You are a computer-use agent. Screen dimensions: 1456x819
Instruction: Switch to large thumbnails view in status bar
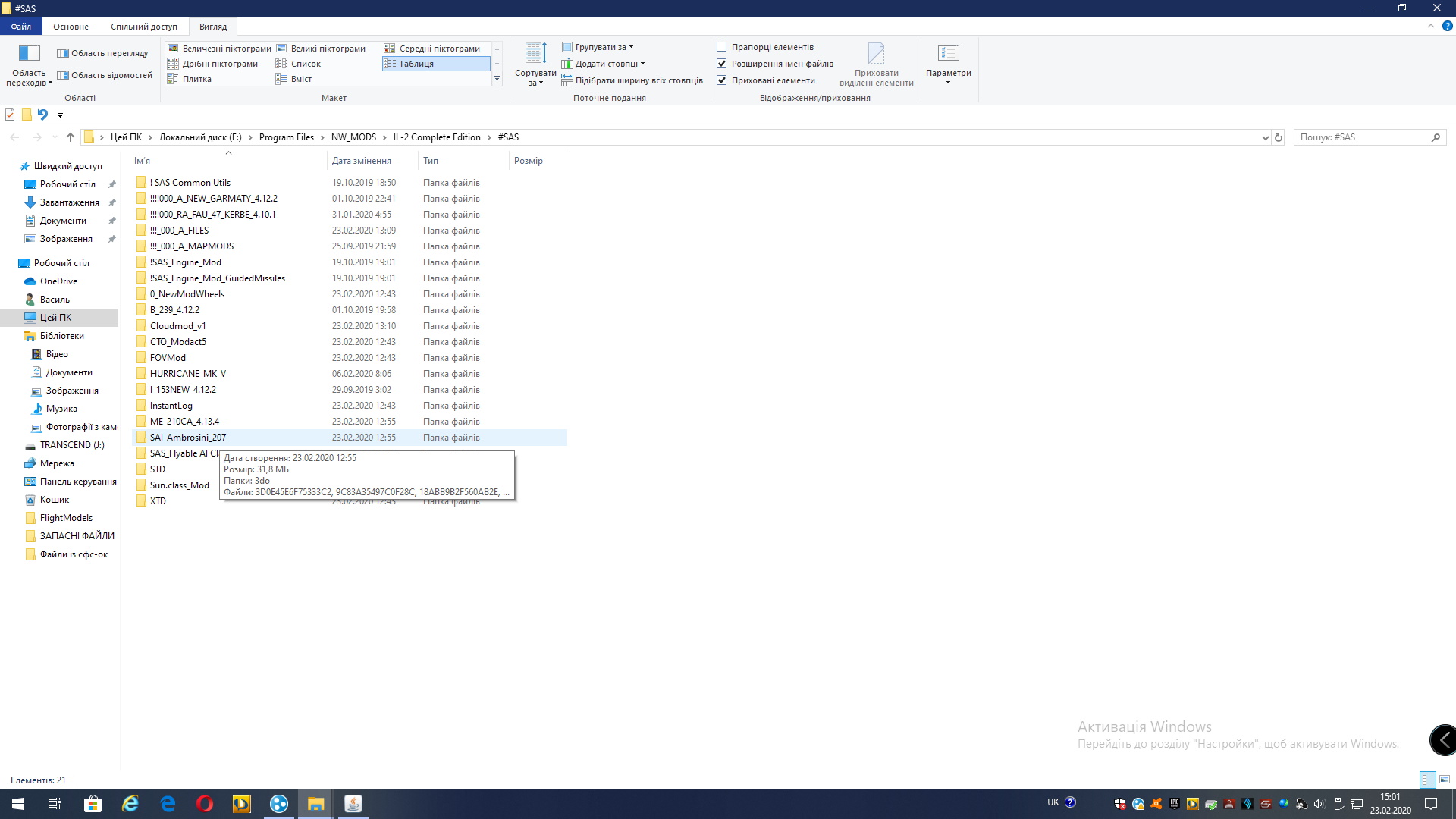1445,780
